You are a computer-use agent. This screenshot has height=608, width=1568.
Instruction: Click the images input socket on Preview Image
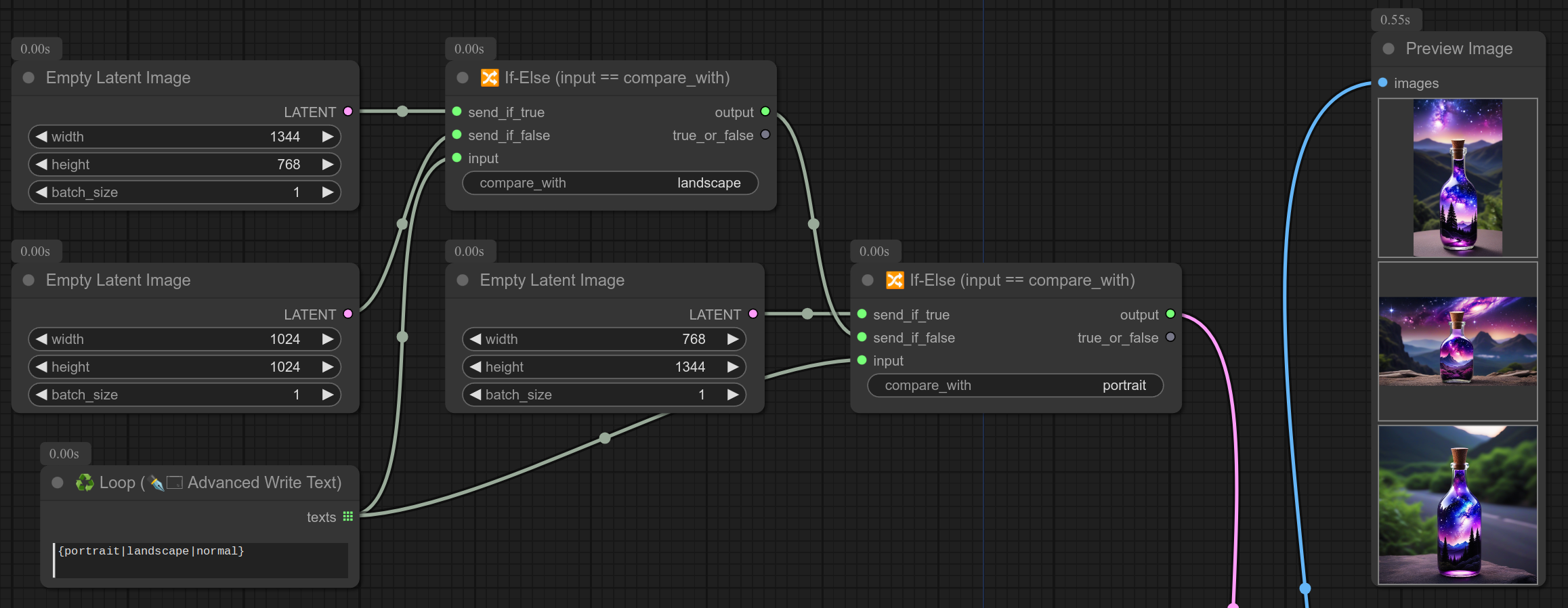click(x=1383, y=83)
